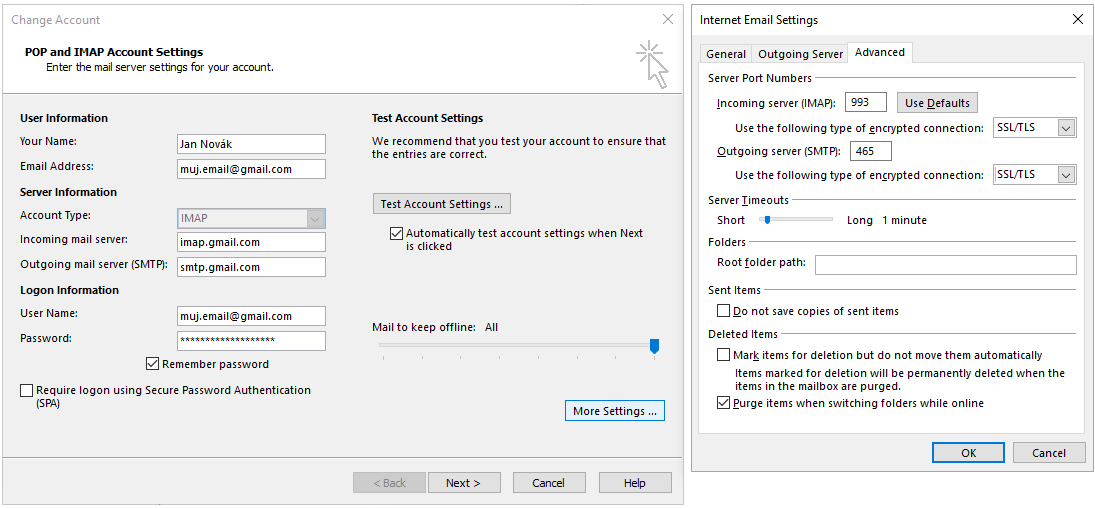Select the Advanced tab
The image size is (1095, 508).
click(x=879, y=52)
